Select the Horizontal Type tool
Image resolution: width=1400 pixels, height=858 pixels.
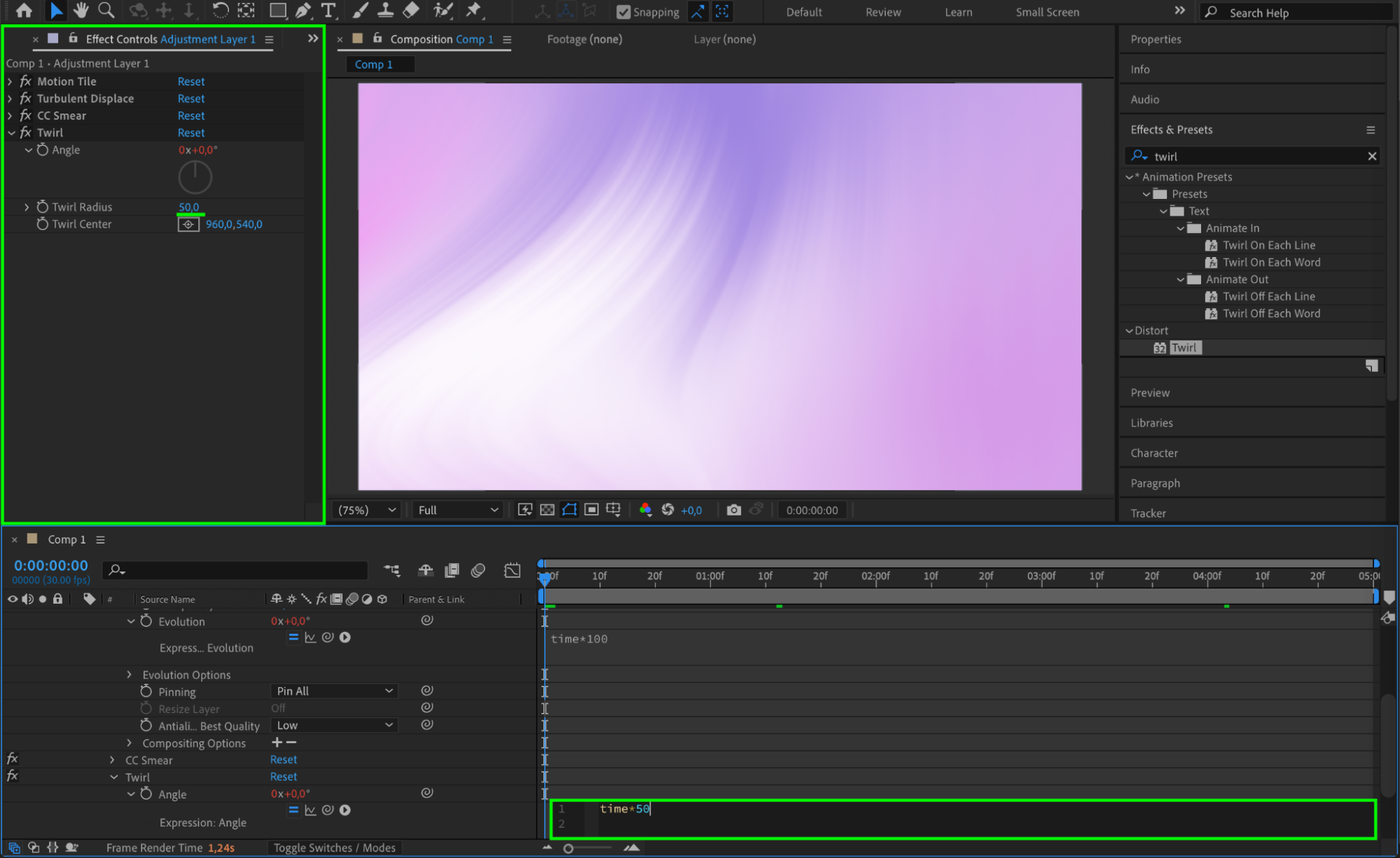pos(328,11)
